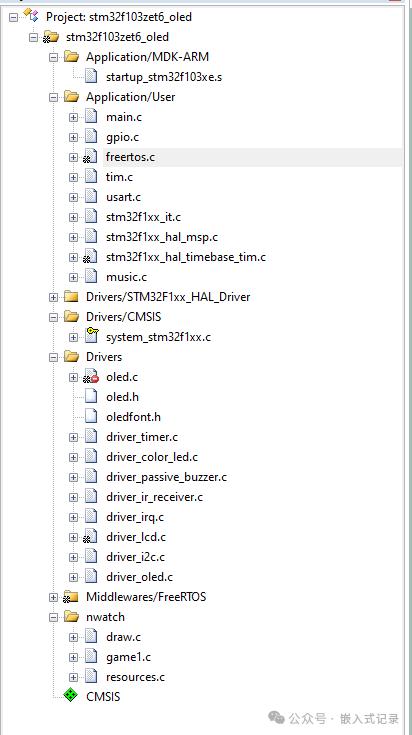Click the oled.h header file icon
The image size is (412, 735).
point(91,397)
